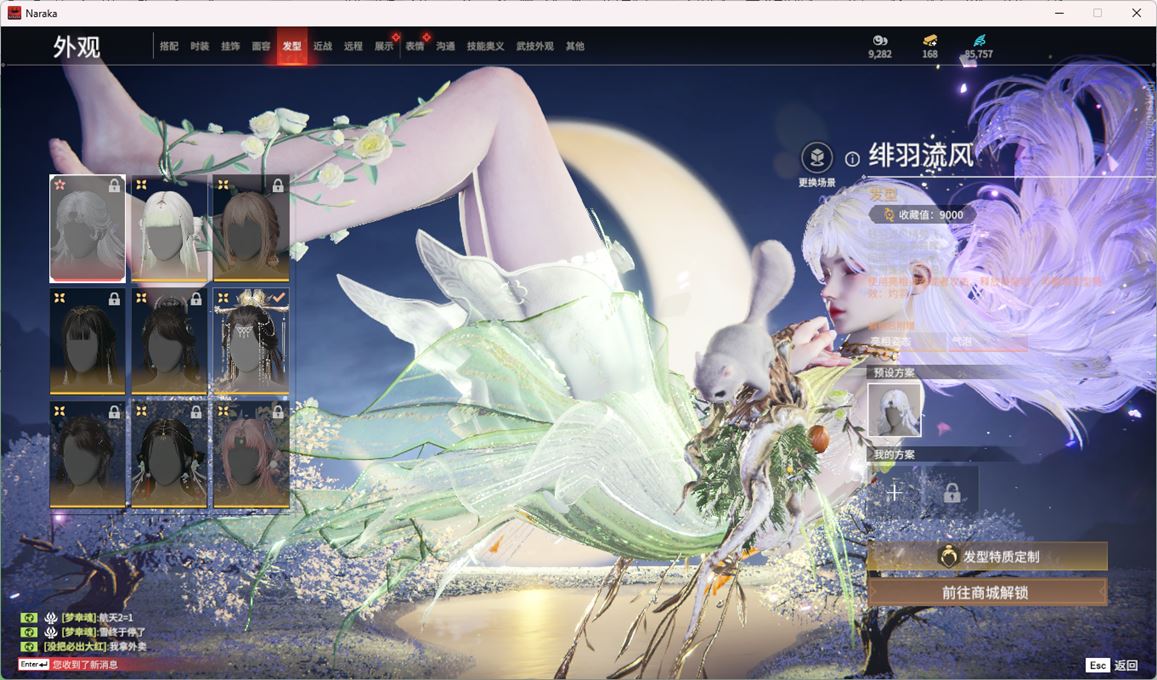1157x680 pixels.
Task: Switch to the 搭配 tab
Action: 169,46
